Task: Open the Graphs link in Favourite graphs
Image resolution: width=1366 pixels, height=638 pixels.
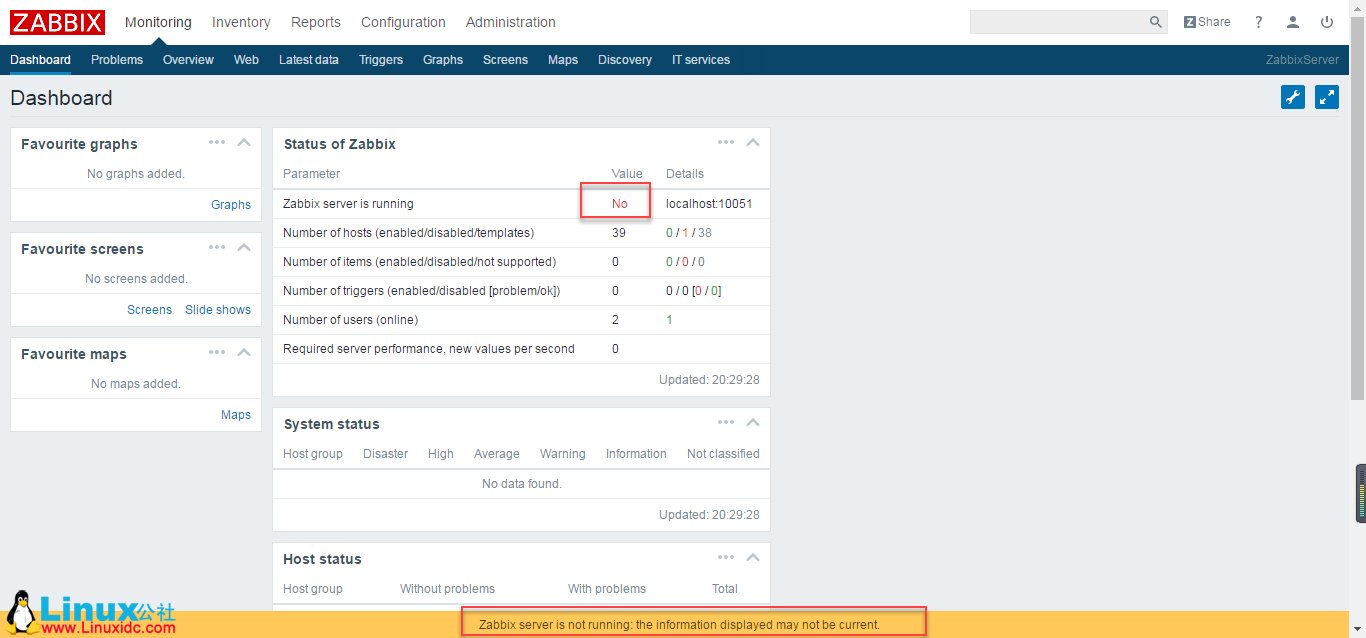Action: tap(231, 204)
